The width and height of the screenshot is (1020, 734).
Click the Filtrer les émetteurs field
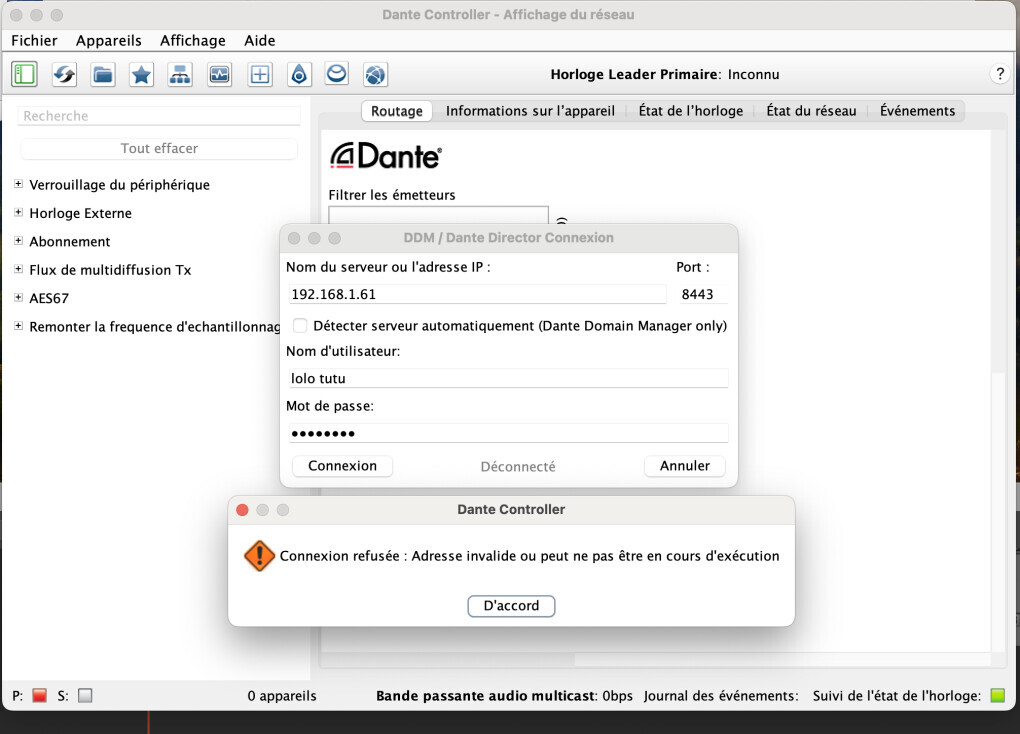(x=438, y=215)
